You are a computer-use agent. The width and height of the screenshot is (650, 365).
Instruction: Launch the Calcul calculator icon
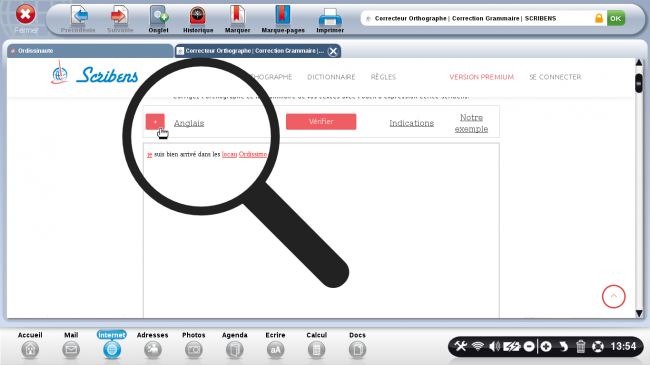316,350
